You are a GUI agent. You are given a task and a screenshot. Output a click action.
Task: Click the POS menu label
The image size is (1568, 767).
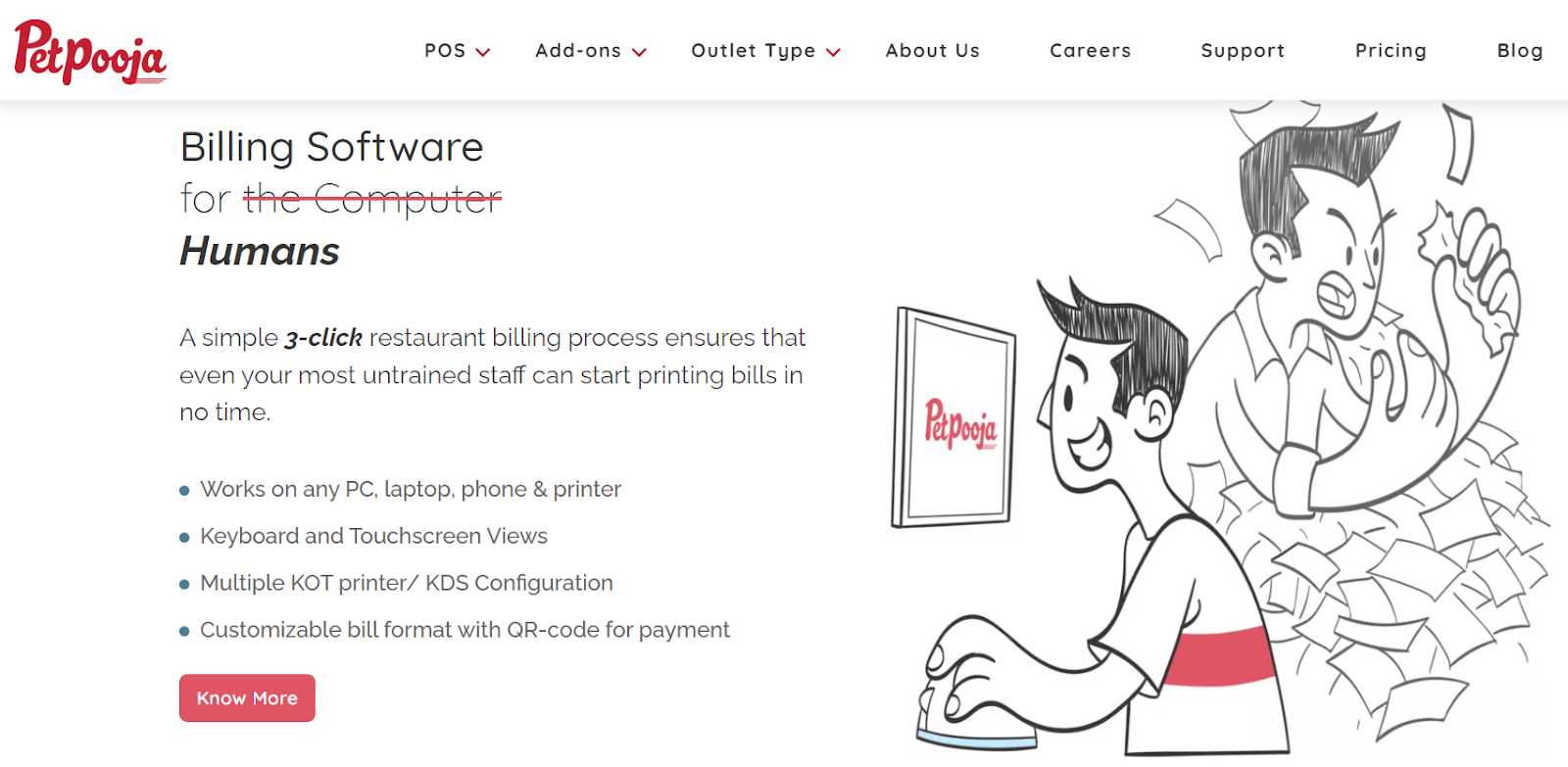[445, 51]
